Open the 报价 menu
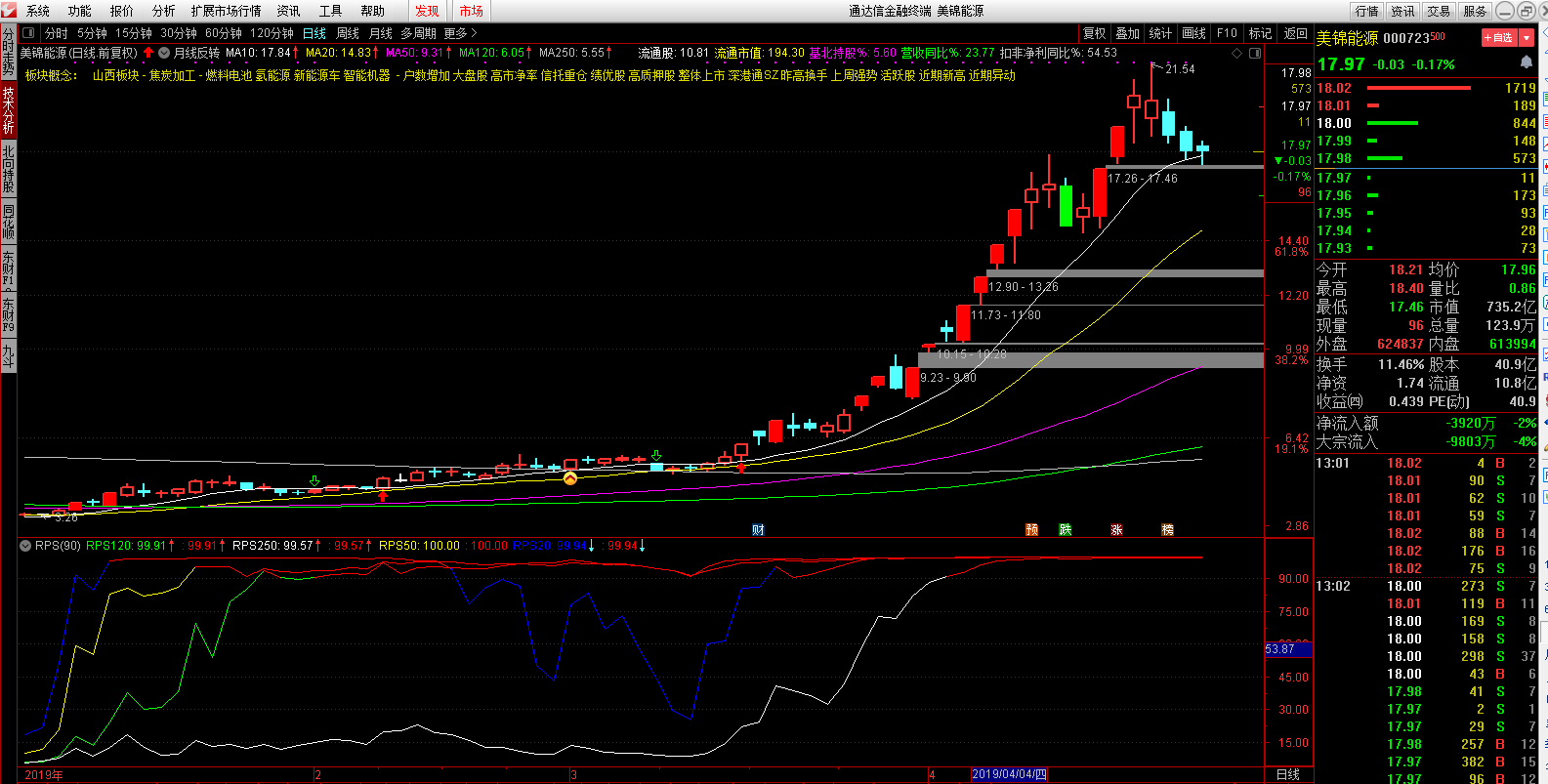This screenshot has width=1548, height=784. [122, 11]
